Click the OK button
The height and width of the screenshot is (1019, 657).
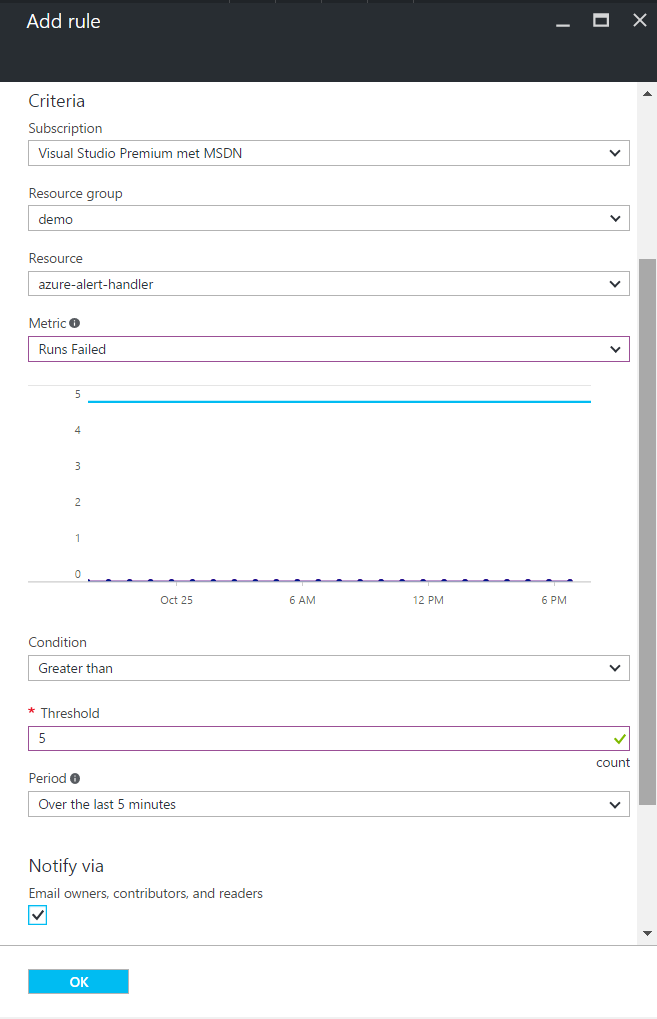[x=79, y=981]
